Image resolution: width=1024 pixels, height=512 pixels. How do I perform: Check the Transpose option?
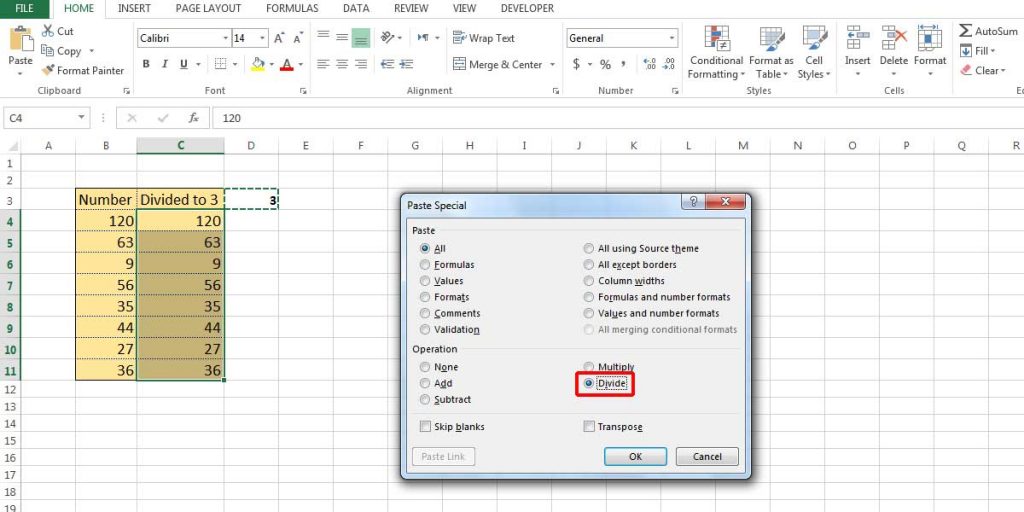(x=589, y=427)
